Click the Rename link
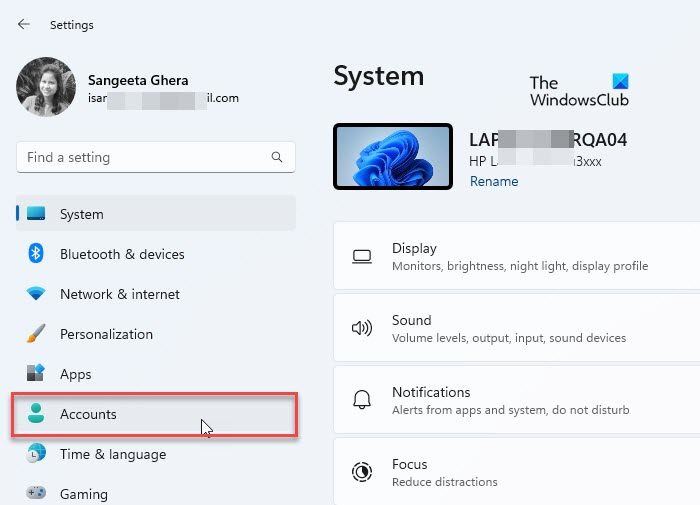This screenshot has height=505, width=700. click(x=494, y=181)
